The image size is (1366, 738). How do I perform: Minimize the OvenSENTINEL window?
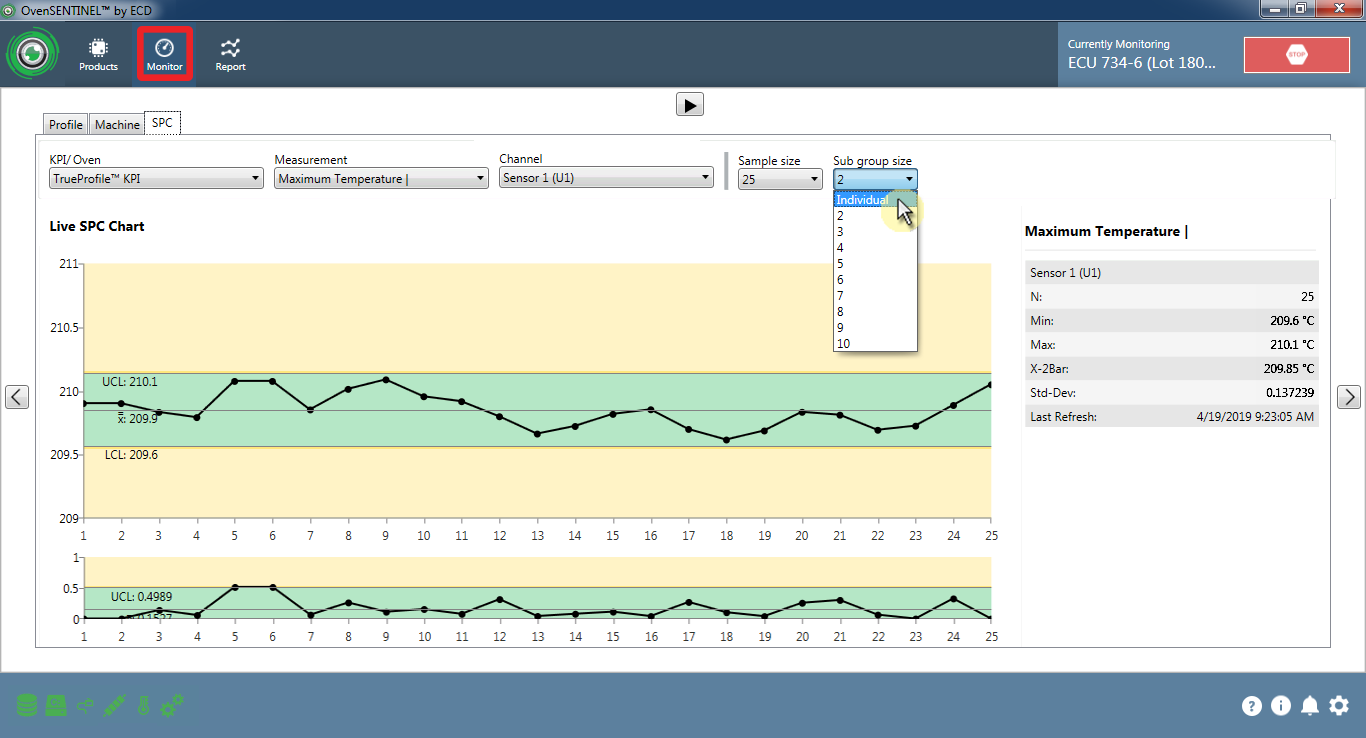point(1273,8)
